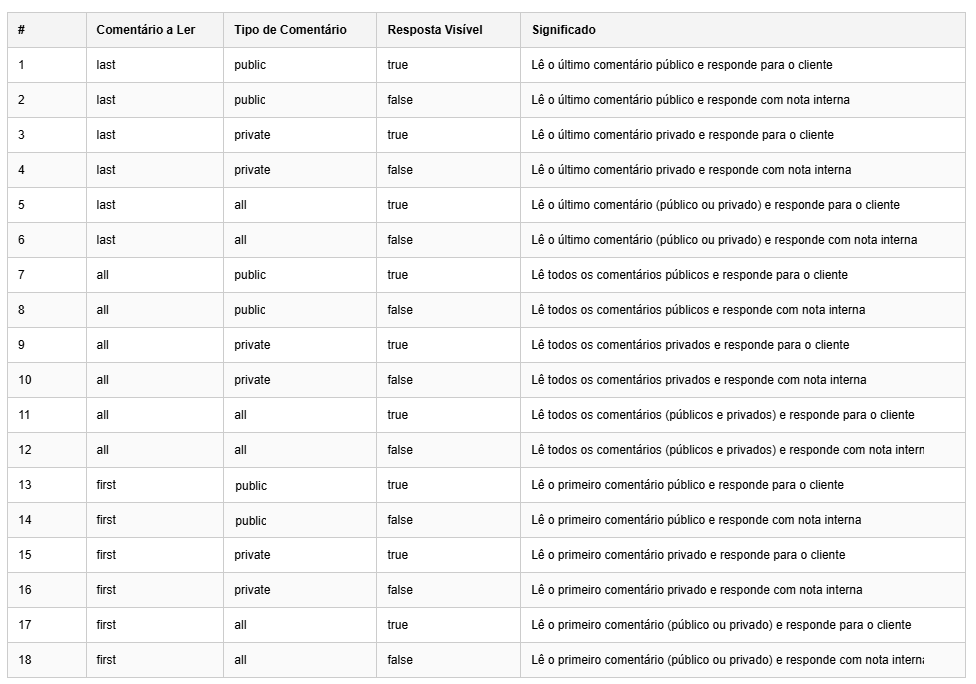976x684 pixels.
Task: Click the 'Comentário a Ler' column header
Action: coord(145,30)
